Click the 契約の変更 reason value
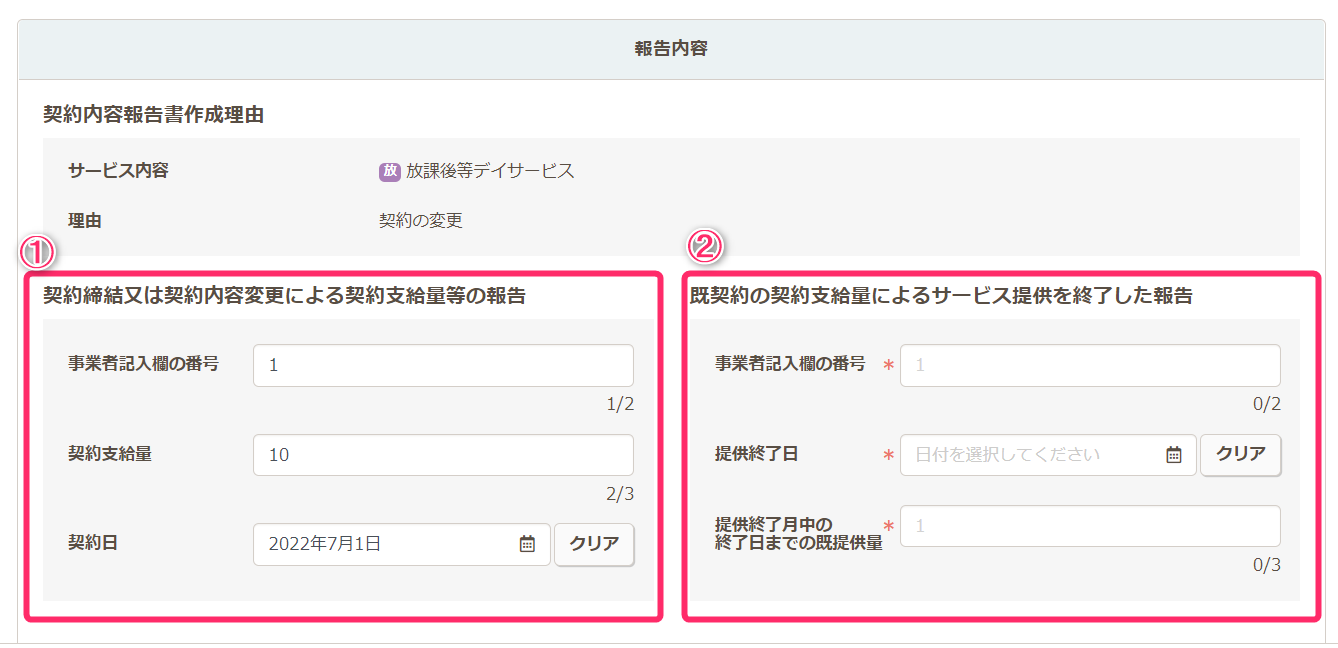The image size is (1338, 648). (x=420, y=220)
